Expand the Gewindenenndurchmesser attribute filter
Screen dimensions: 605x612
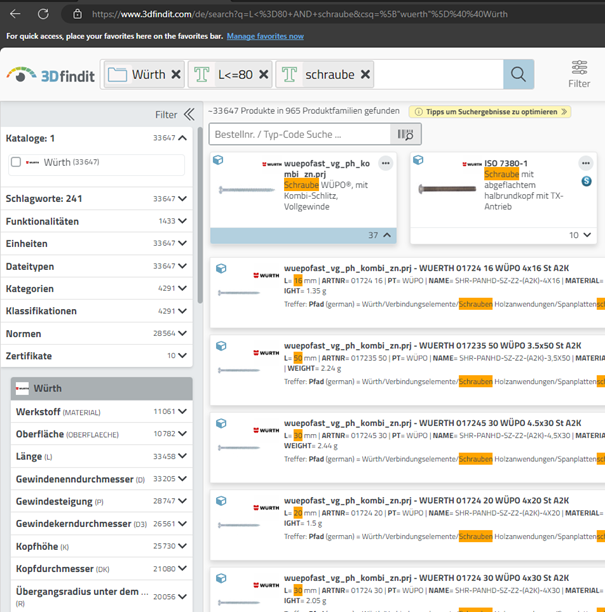(x=182, y=479)
